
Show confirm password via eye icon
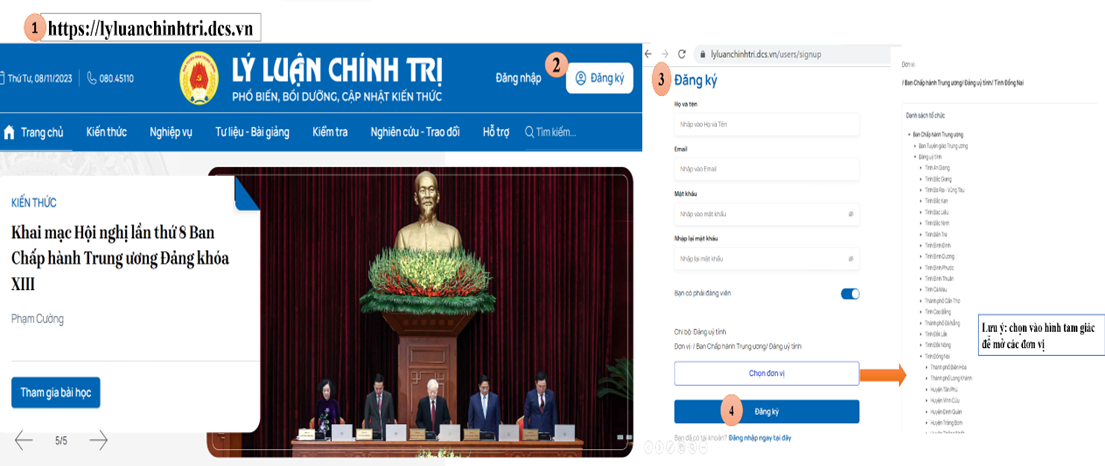[x=851, y=259]
